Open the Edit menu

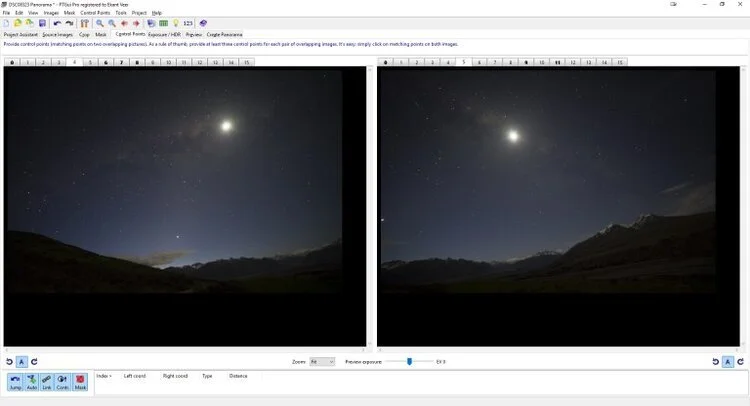tap(19, 13)
